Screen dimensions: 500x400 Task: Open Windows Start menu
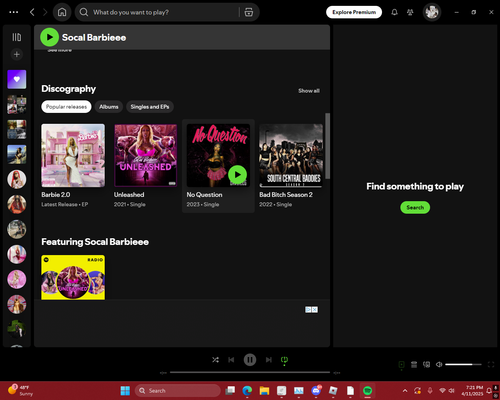coord(125,390)
